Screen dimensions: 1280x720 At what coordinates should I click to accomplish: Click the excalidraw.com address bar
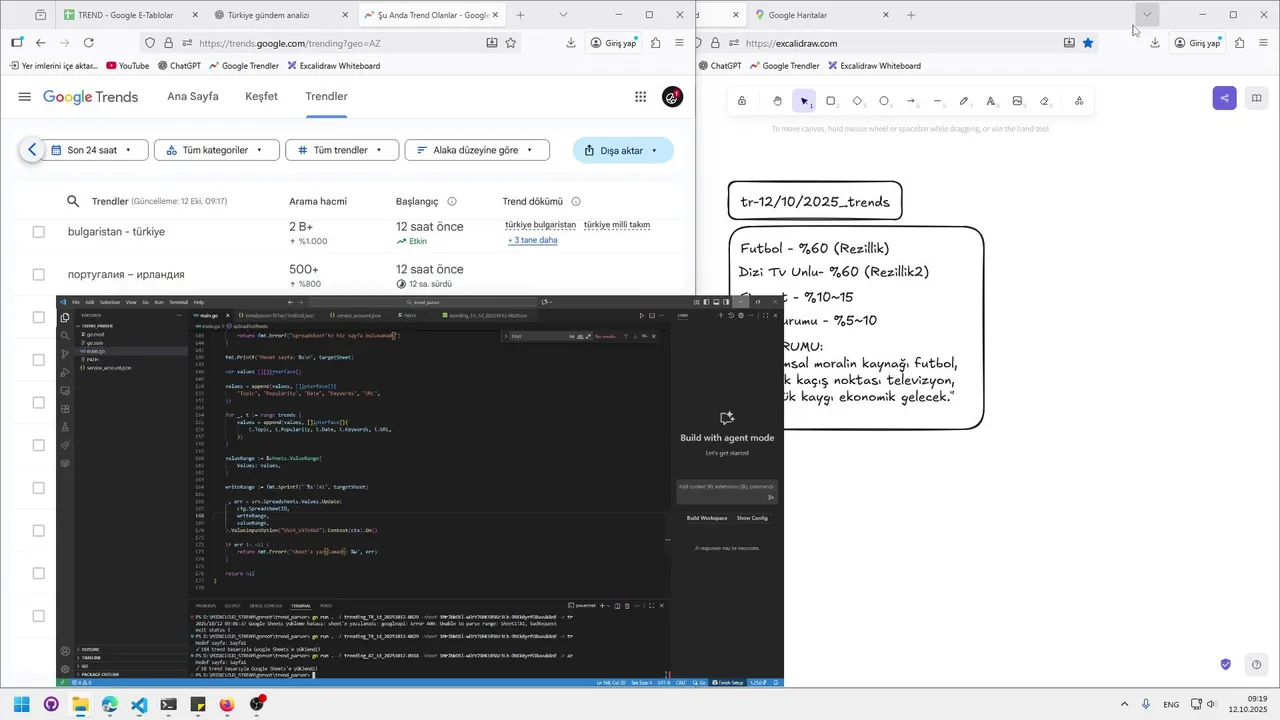point(900,43)
